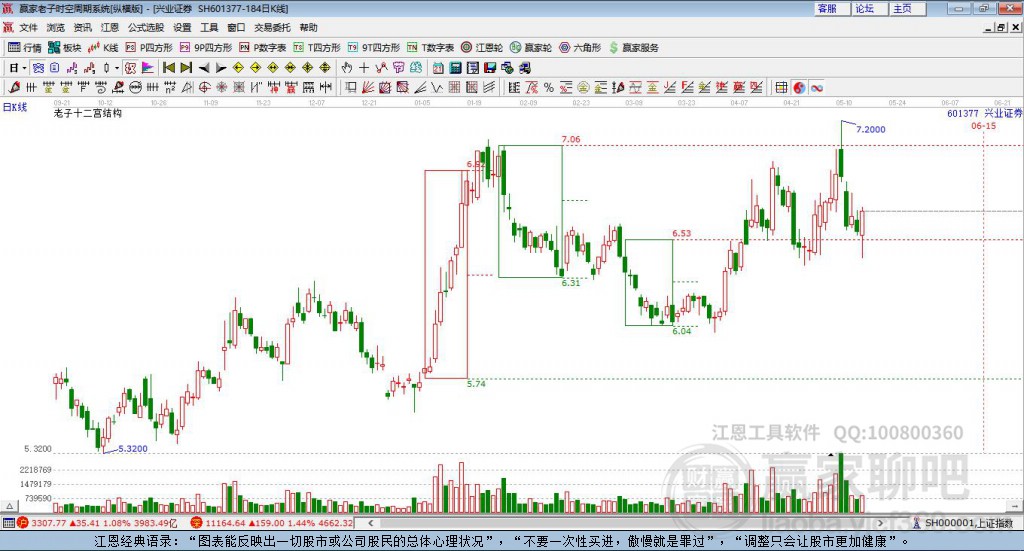This screenshot has width=1024, height=551.
Task: Open the 9T四方形 tool
Action: click(x=374, y=48)
